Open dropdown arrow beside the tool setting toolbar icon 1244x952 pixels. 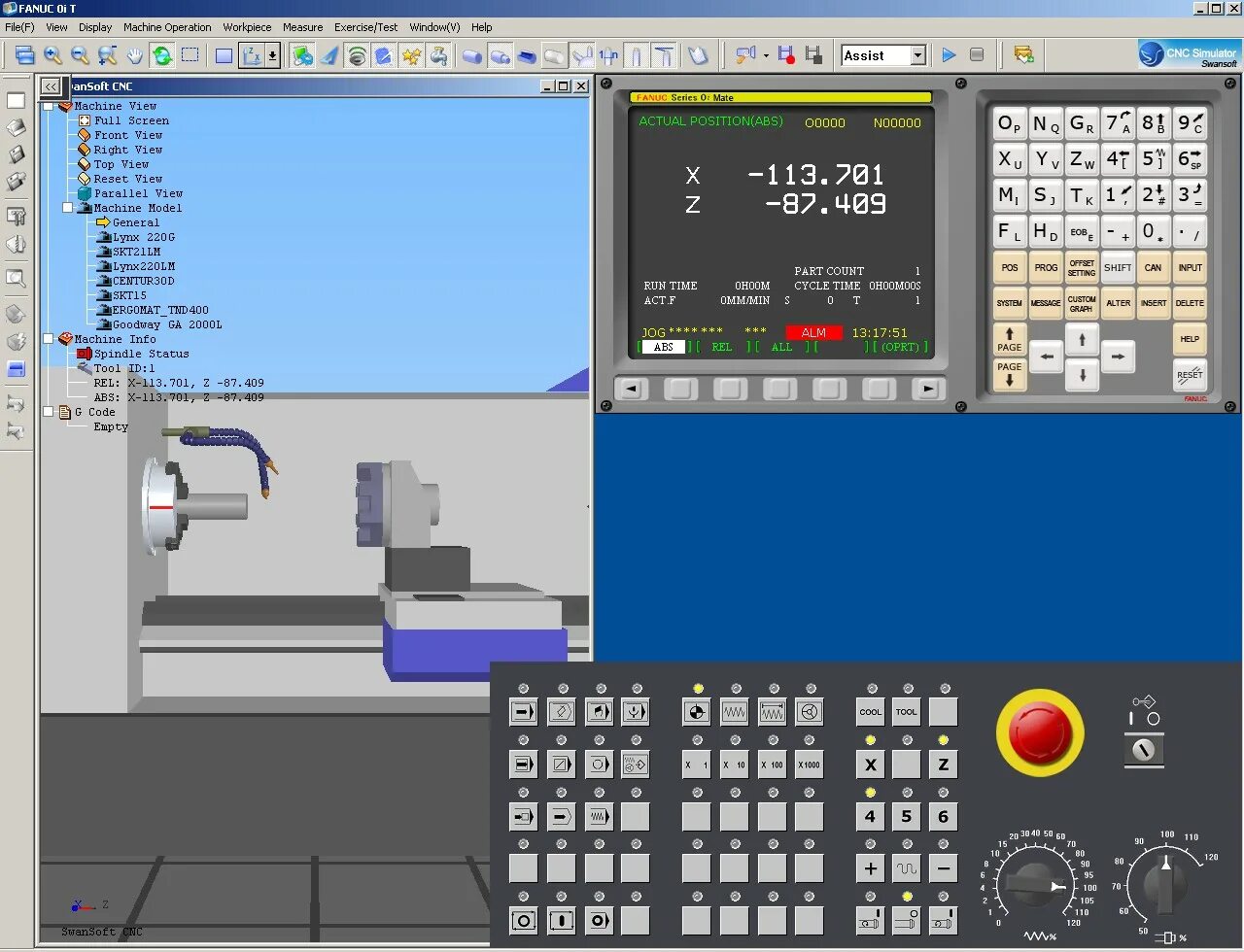coord(766,55)
